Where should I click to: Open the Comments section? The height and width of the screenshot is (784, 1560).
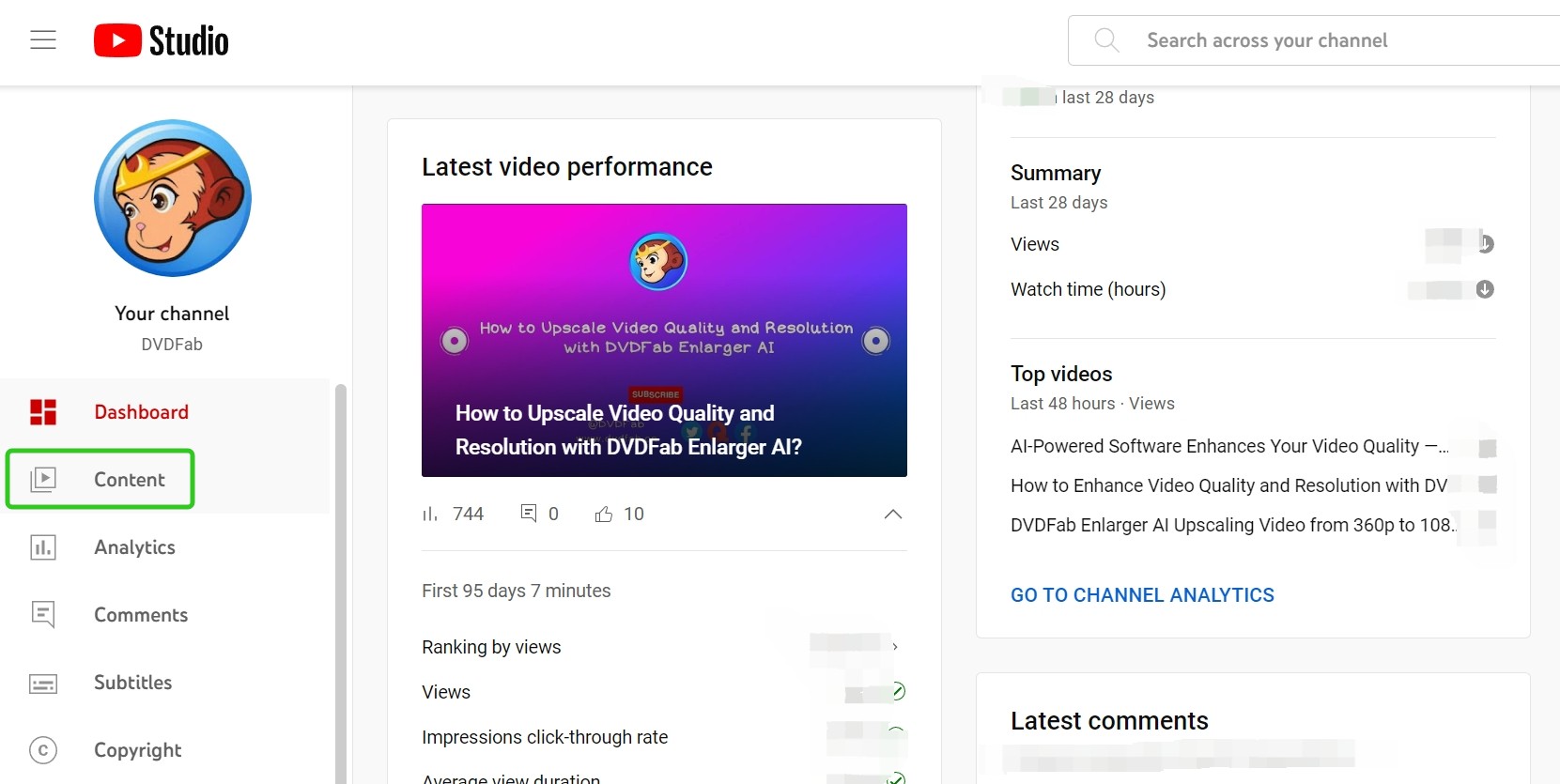tap(165, 615)
